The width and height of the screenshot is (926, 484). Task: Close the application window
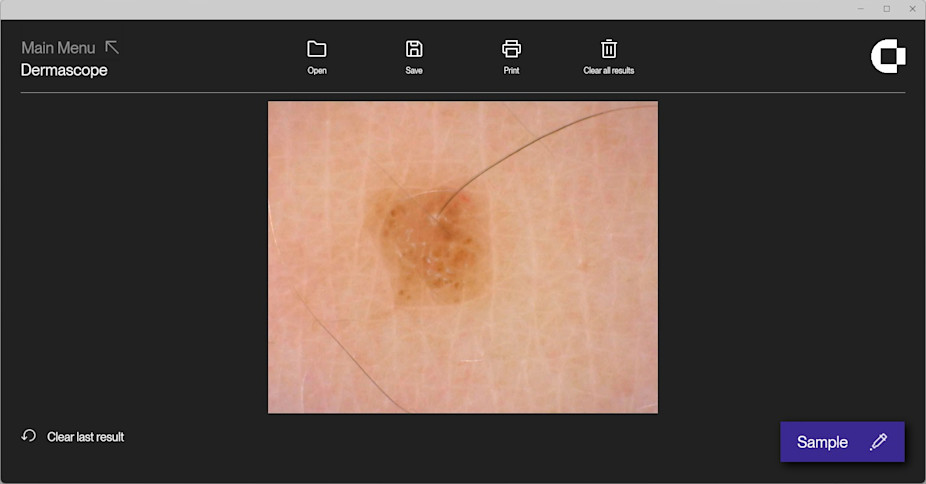point(911,9)
